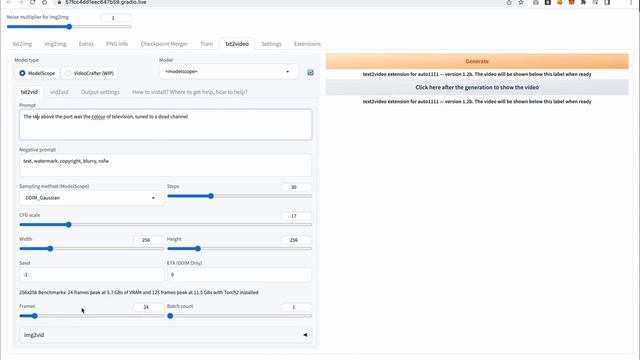Screen dimensions: 640x360
Task: Click the browser home icon
Action: coord(44,2)
